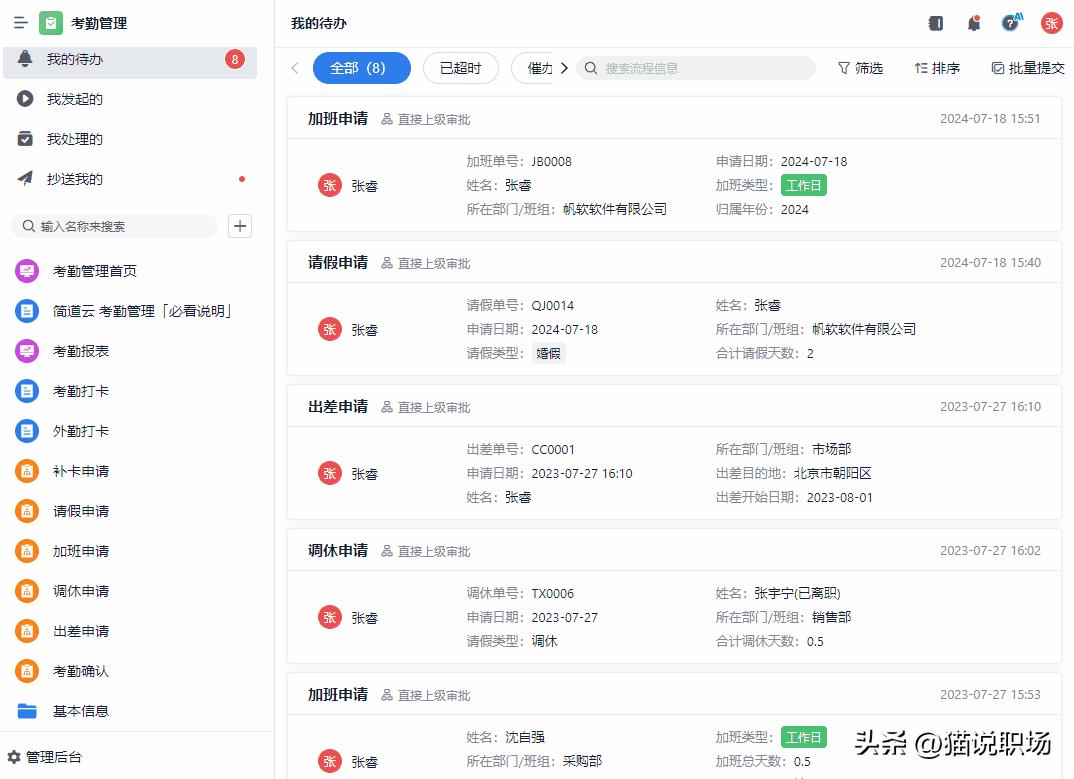Open 请假申请 workflow icon in sidebar
Screen dimensions: 1074x779
pyautogui.click(x=27, y=511)
